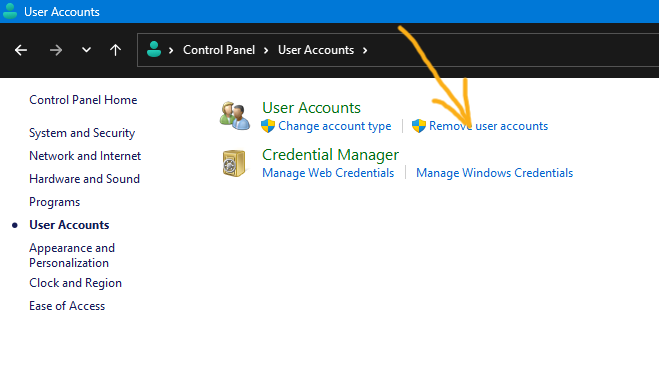This screenshot has height=370, width=659.
Task: Click Remove user accounts link
Action: (488, 126)
